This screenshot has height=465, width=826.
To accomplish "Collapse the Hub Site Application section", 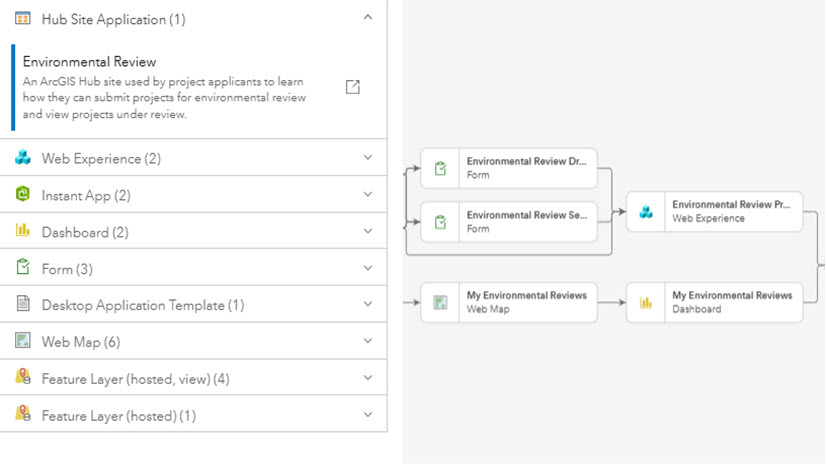I will coord(368,18).
